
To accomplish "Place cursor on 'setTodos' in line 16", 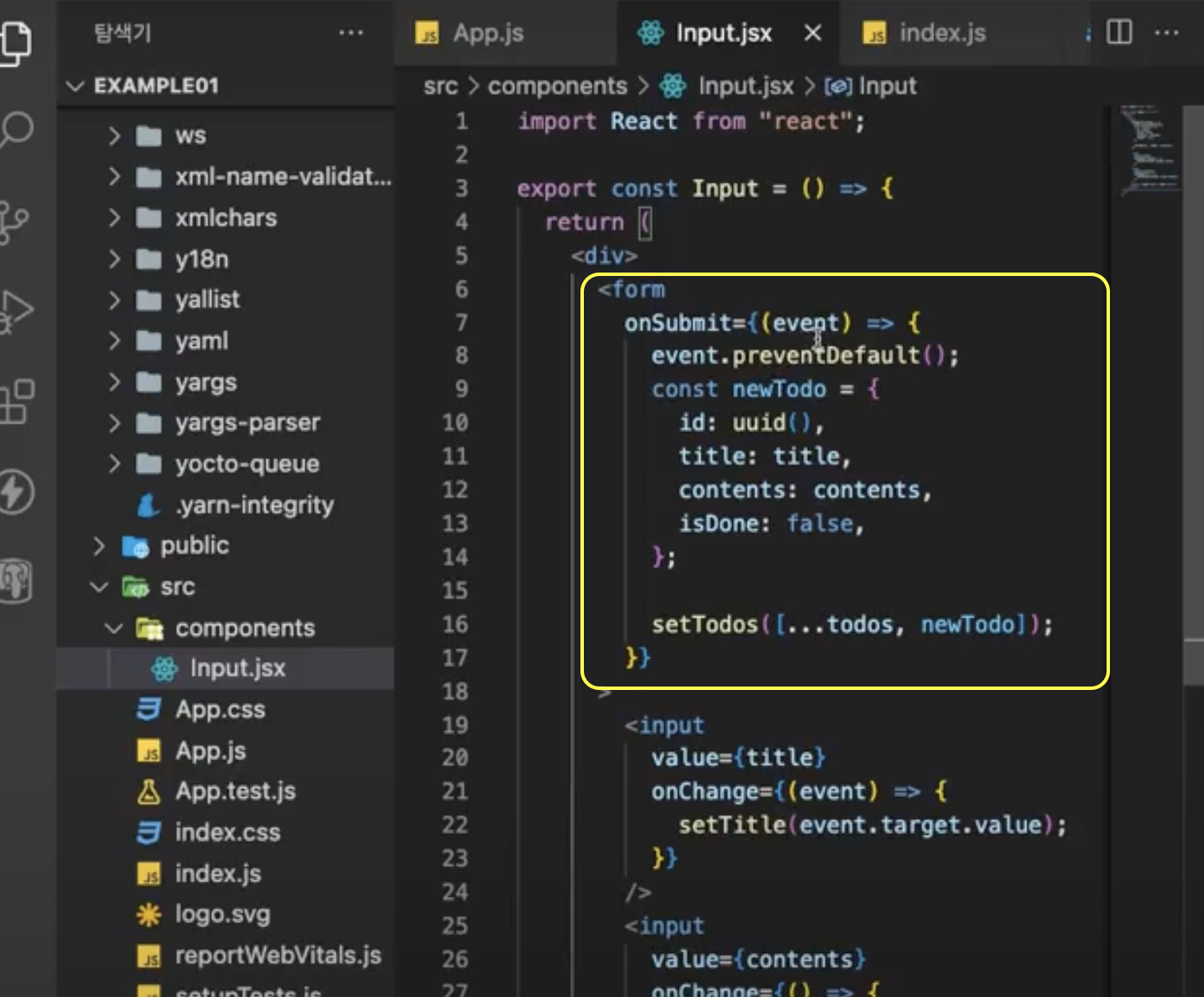I will (705, 624).
